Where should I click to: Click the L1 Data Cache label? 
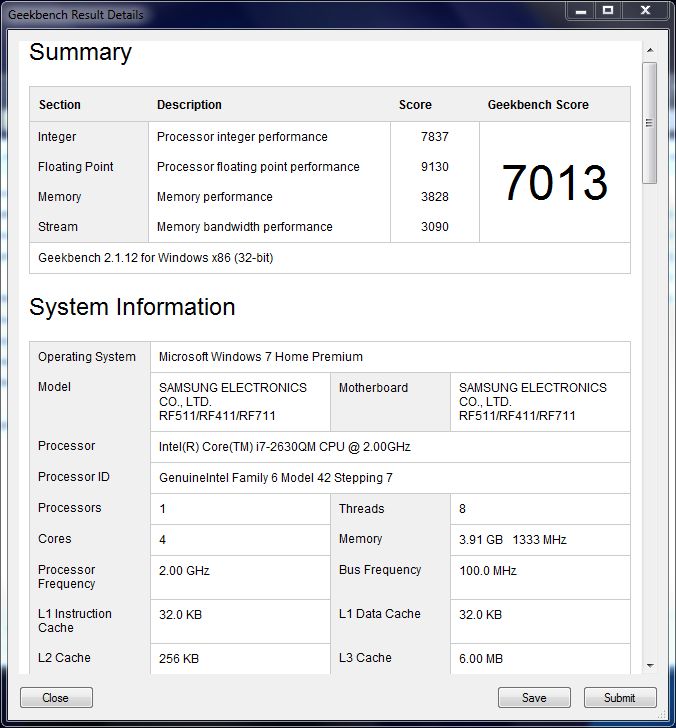(x=379, y=614)
